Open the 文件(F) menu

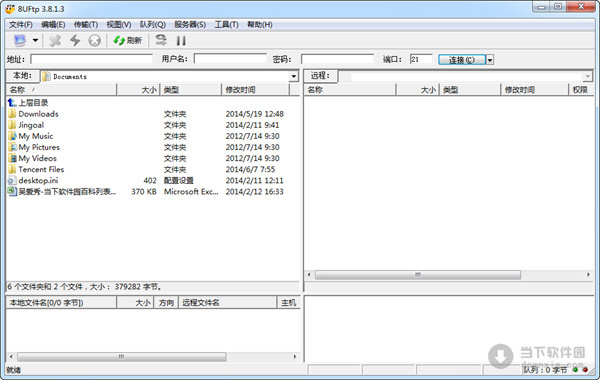tap(21, 24)
